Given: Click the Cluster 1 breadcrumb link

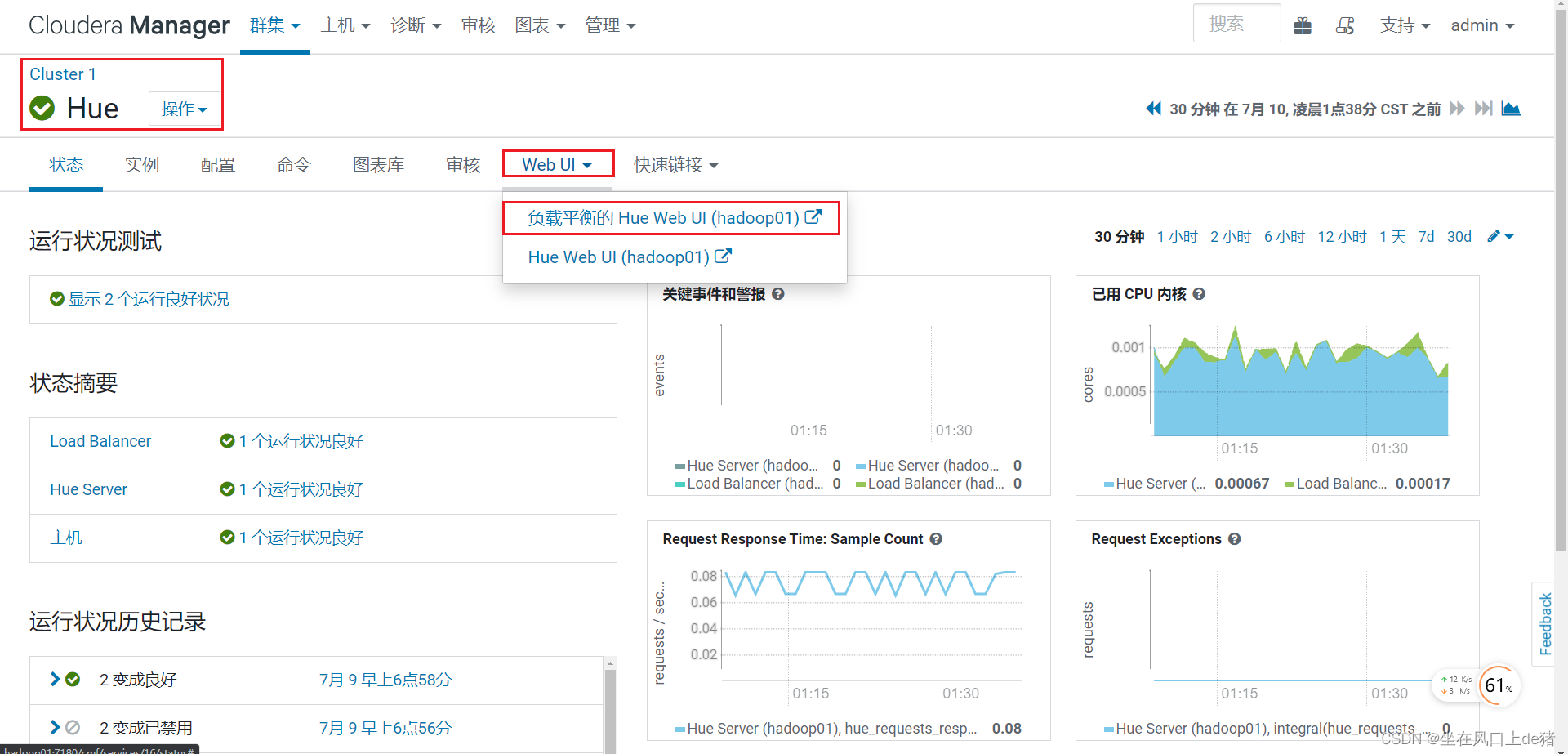Looking at the screenshot, I should 63,74.
